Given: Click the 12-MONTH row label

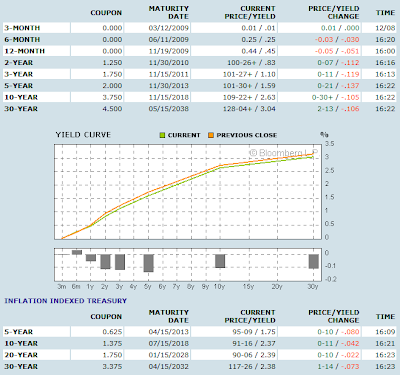Looking at the screenshot, I should click(x=24, y=51).
